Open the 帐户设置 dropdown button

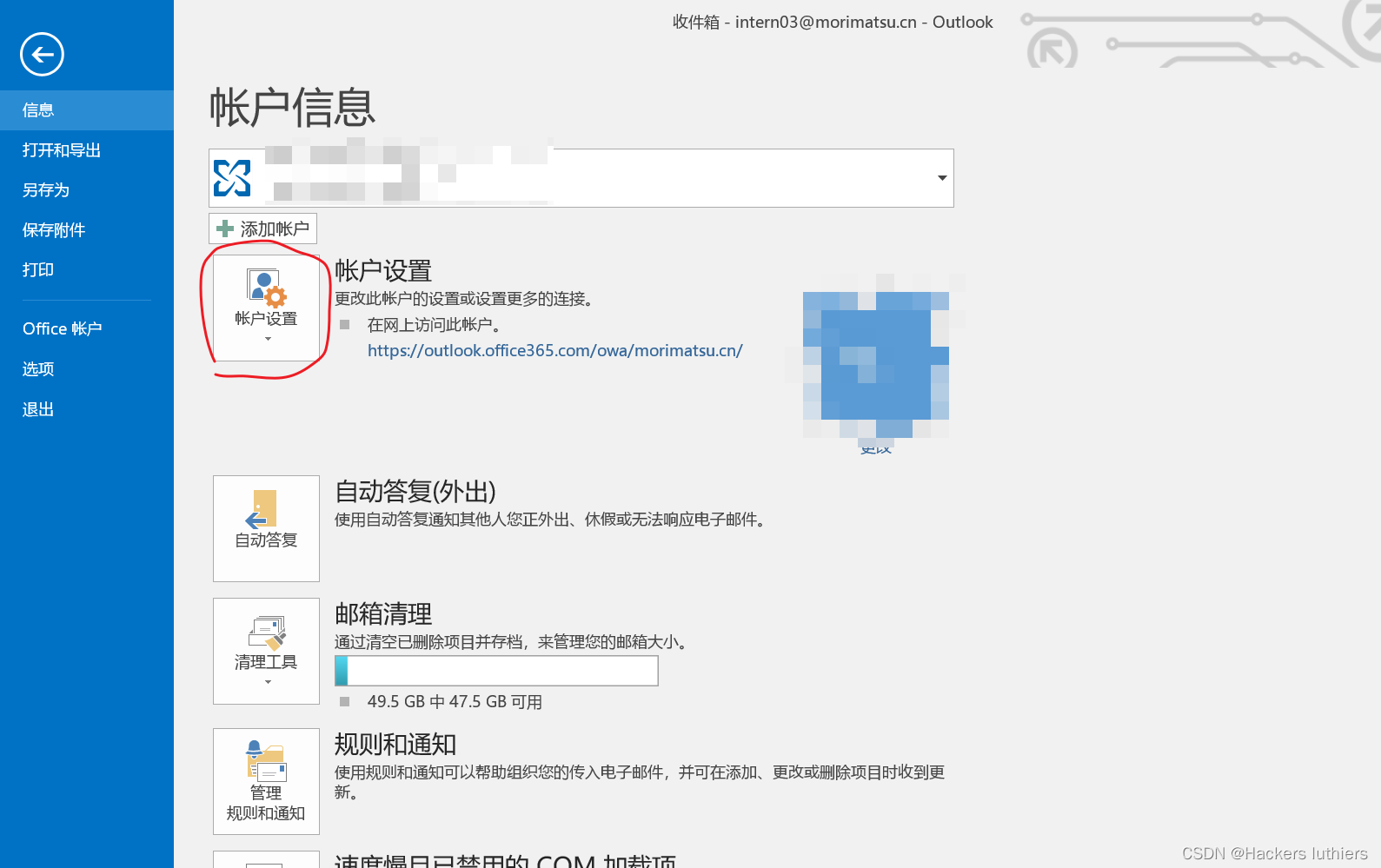coord(266,308)
